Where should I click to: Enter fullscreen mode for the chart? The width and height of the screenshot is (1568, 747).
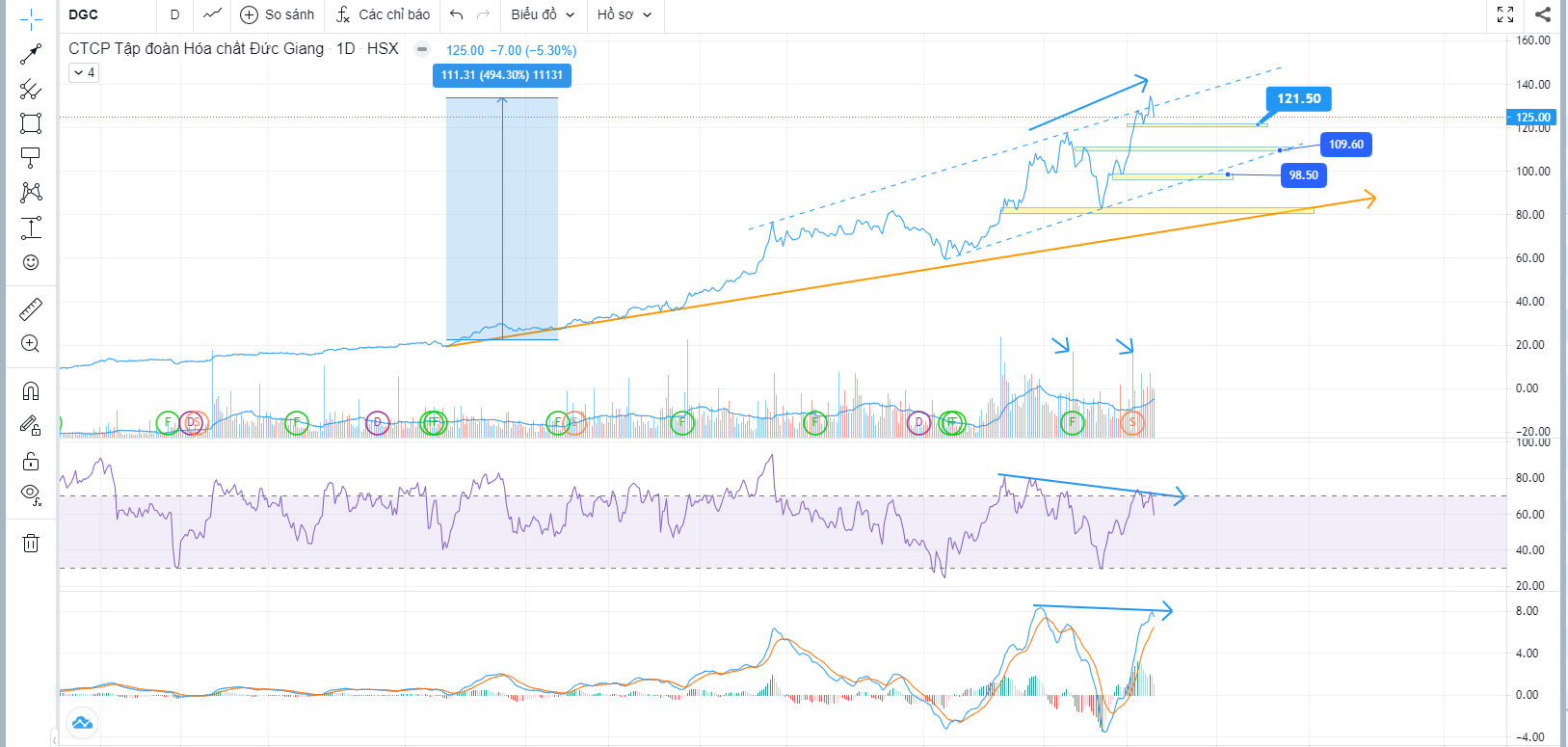pyautogui.click(x=1505, y=14)
